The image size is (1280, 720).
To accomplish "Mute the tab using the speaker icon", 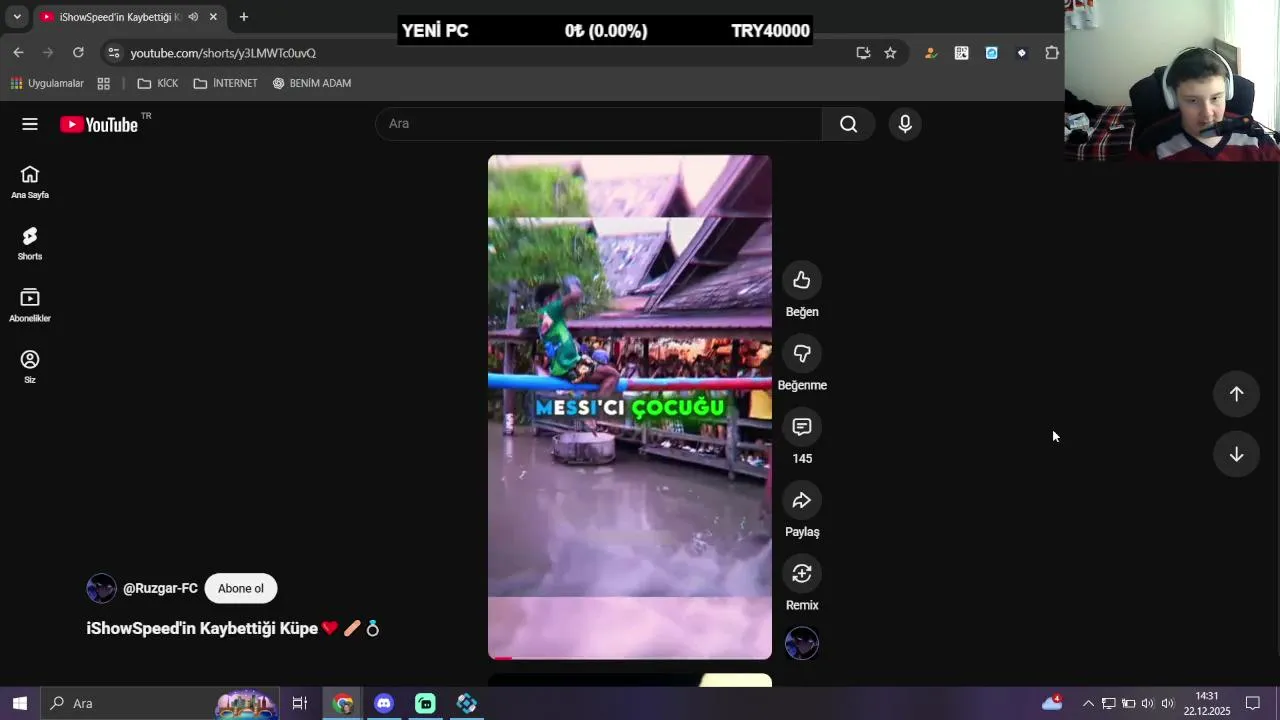I will point(193,17).
